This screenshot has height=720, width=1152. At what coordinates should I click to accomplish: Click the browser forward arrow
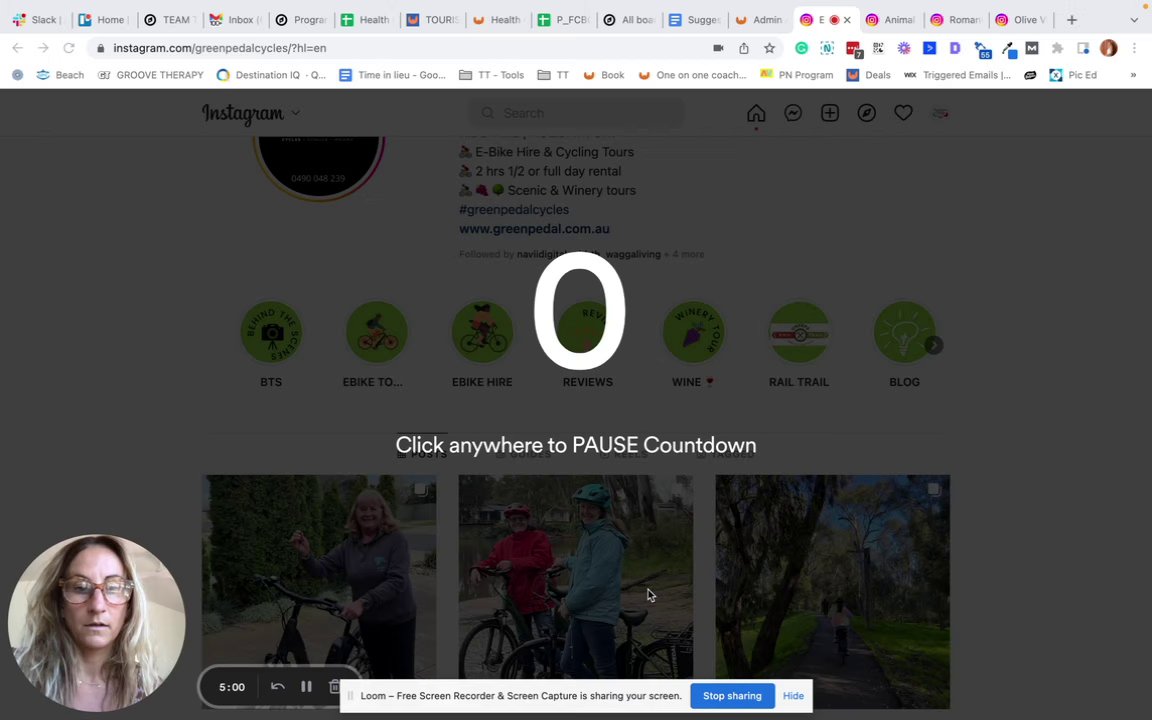(43, 48)
